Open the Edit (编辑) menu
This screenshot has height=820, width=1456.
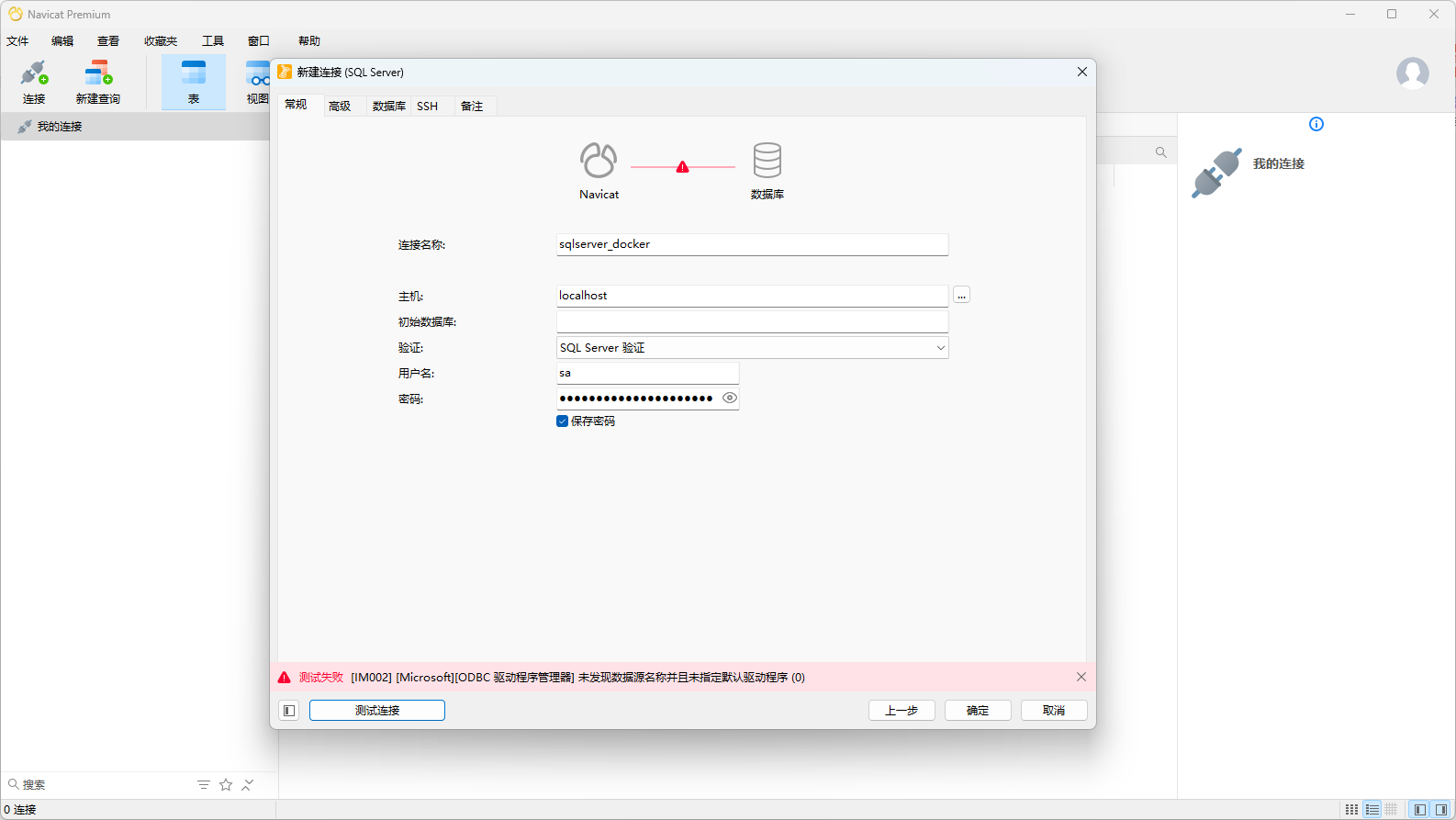coord(62,41)
